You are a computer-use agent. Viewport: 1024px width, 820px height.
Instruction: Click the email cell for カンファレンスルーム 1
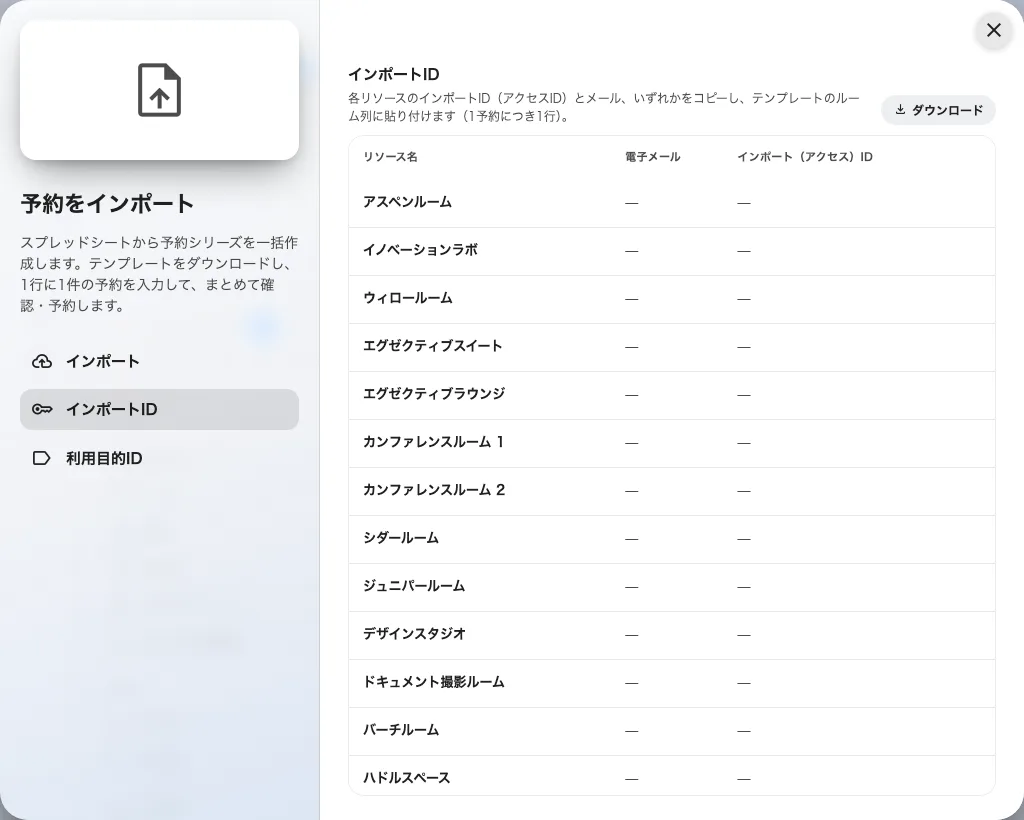point(631,443)
